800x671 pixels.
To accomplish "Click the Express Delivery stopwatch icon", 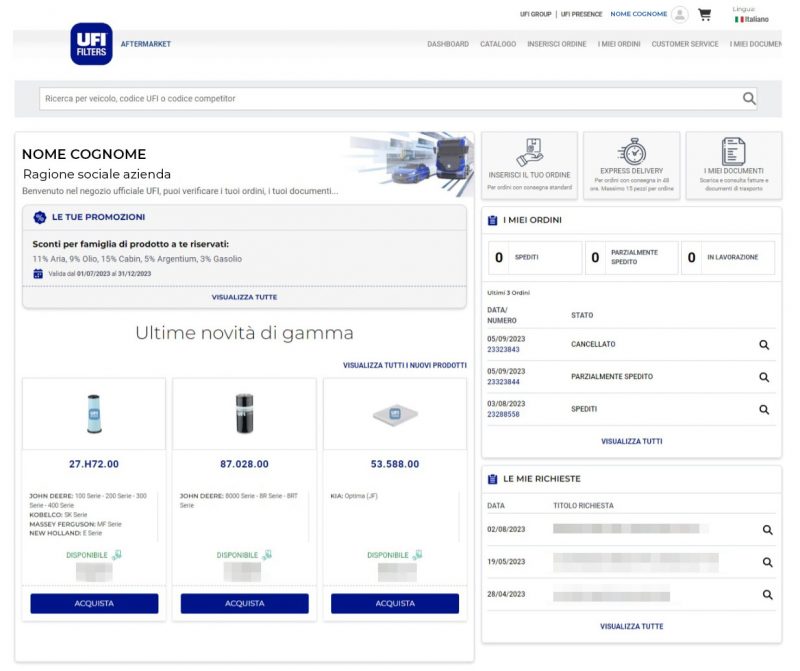I will click(x=632, y=151).
